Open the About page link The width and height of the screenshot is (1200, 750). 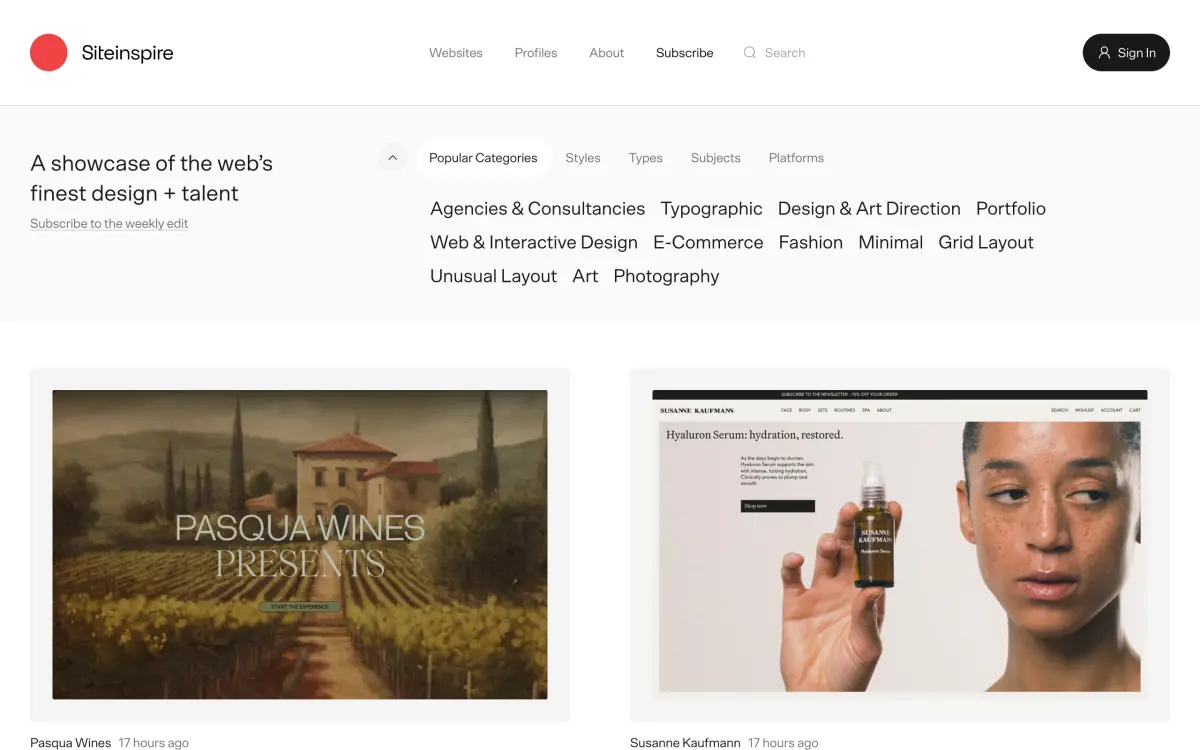607,53
